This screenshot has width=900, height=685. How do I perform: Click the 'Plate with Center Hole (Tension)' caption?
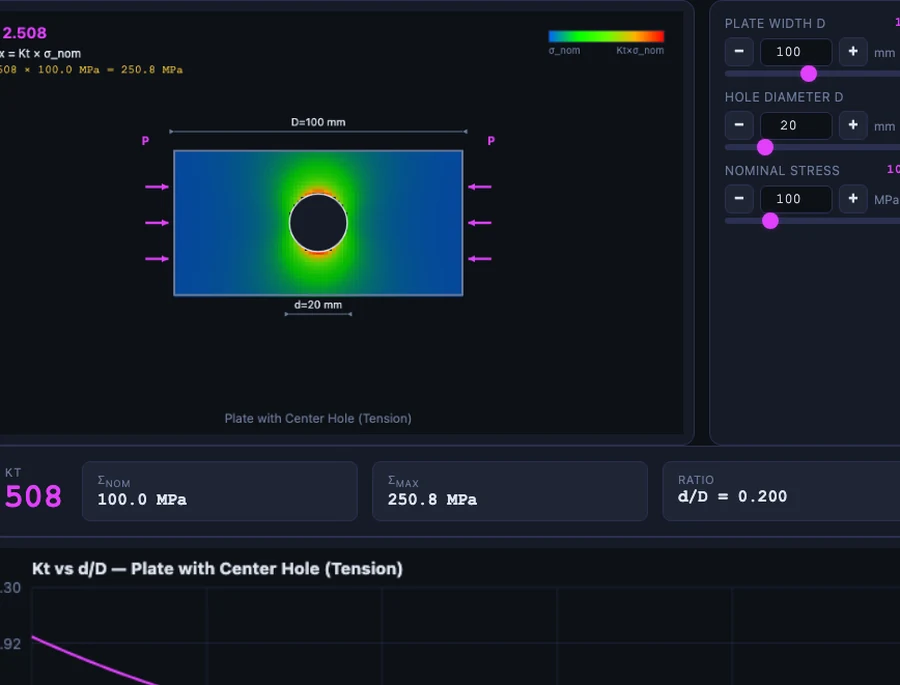click(318, 419)
